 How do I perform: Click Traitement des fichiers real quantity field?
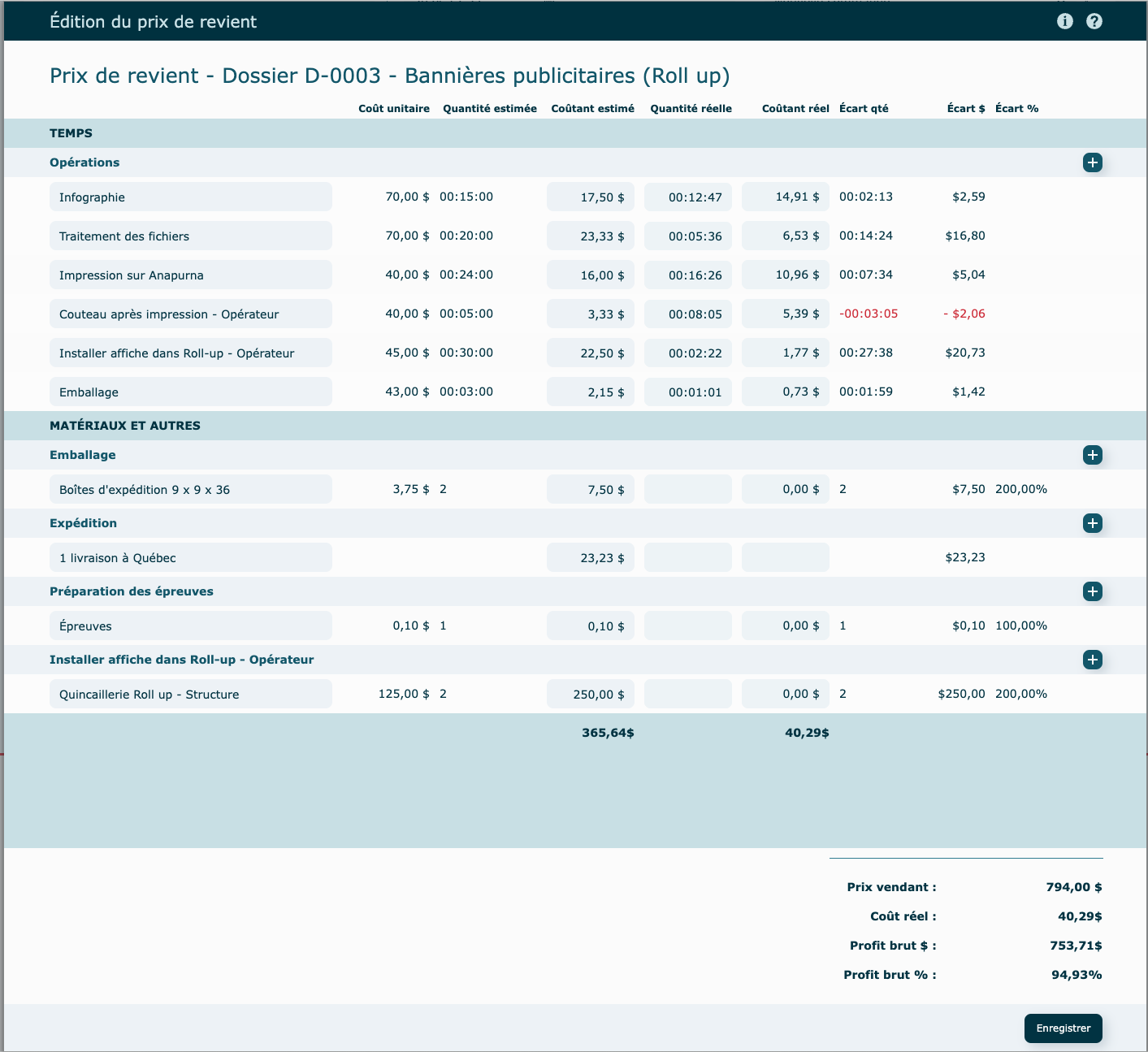click(687, 236)
